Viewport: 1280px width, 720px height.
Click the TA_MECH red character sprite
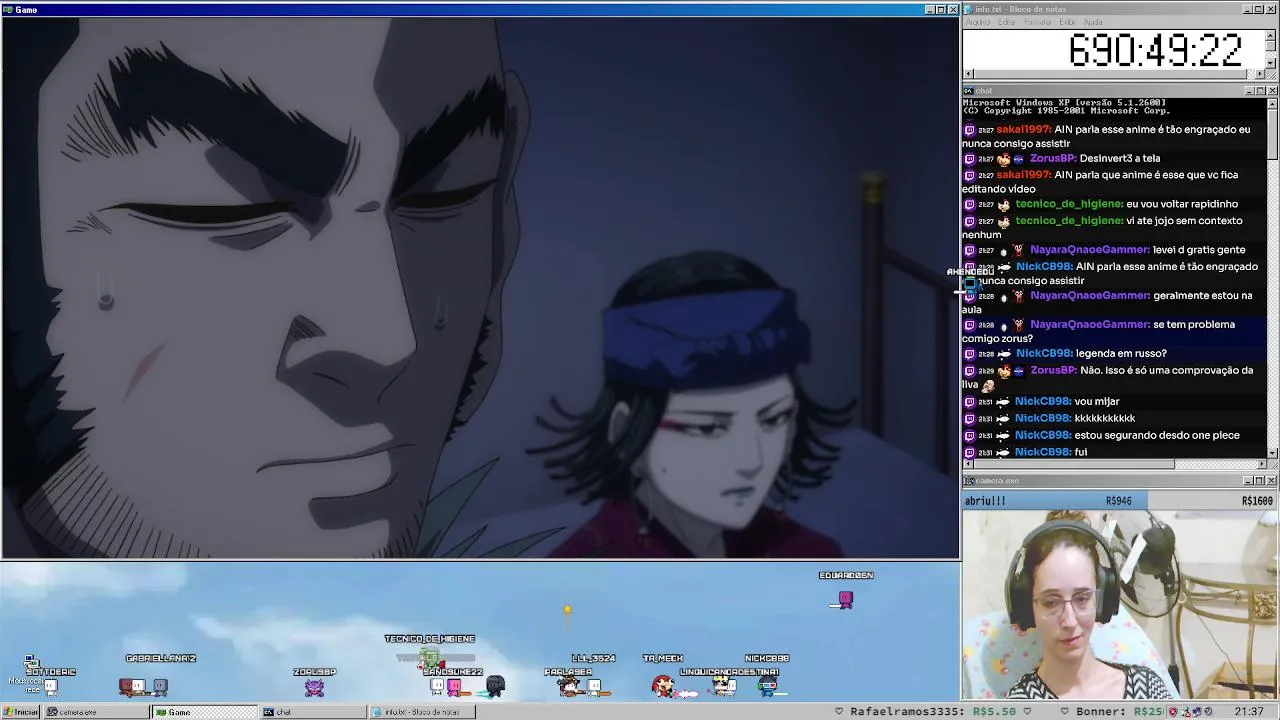click(x=662, y=685)
